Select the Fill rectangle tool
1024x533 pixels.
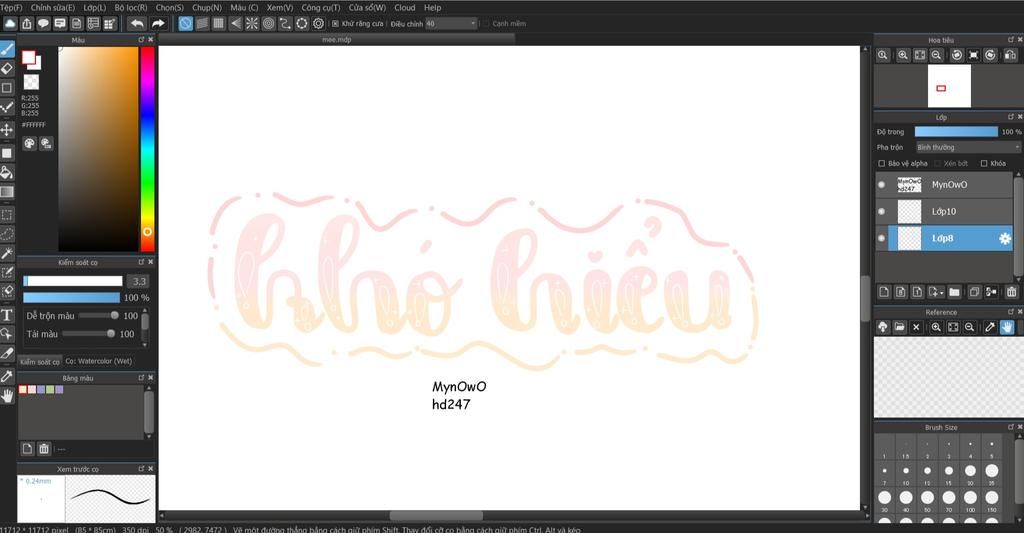(x=7, y=153)
